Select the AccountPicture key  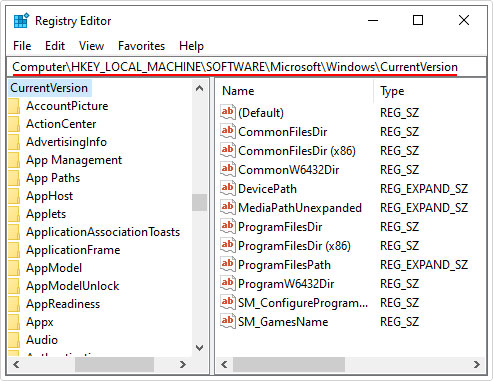pos(67,106)
